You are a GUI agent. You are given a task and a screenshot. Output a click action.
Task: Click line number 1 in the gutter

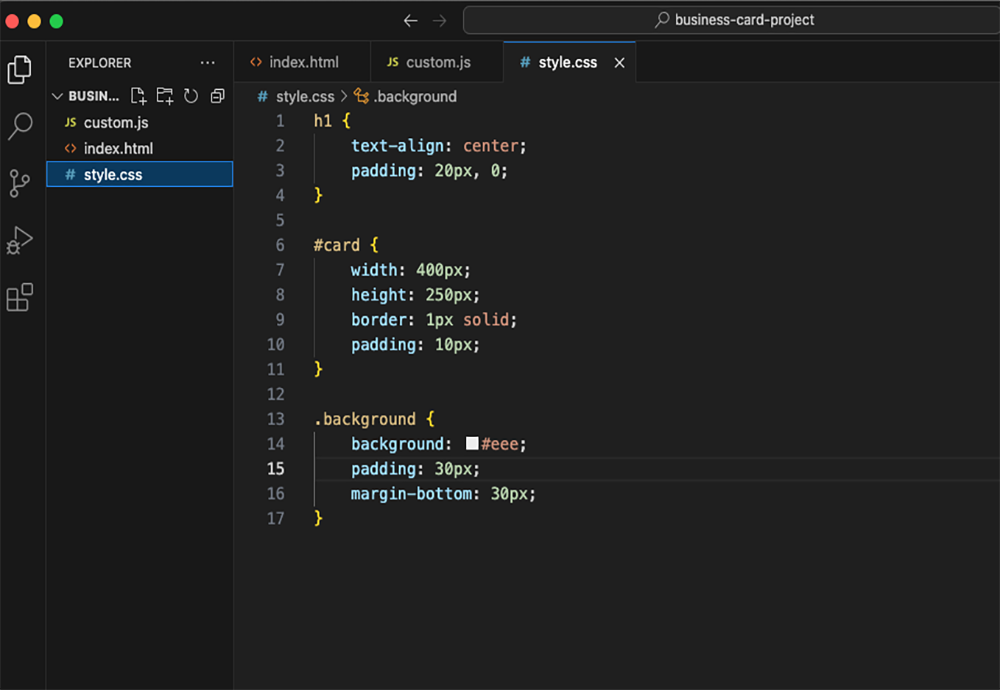pyautogui.click(x=280, y=121)
